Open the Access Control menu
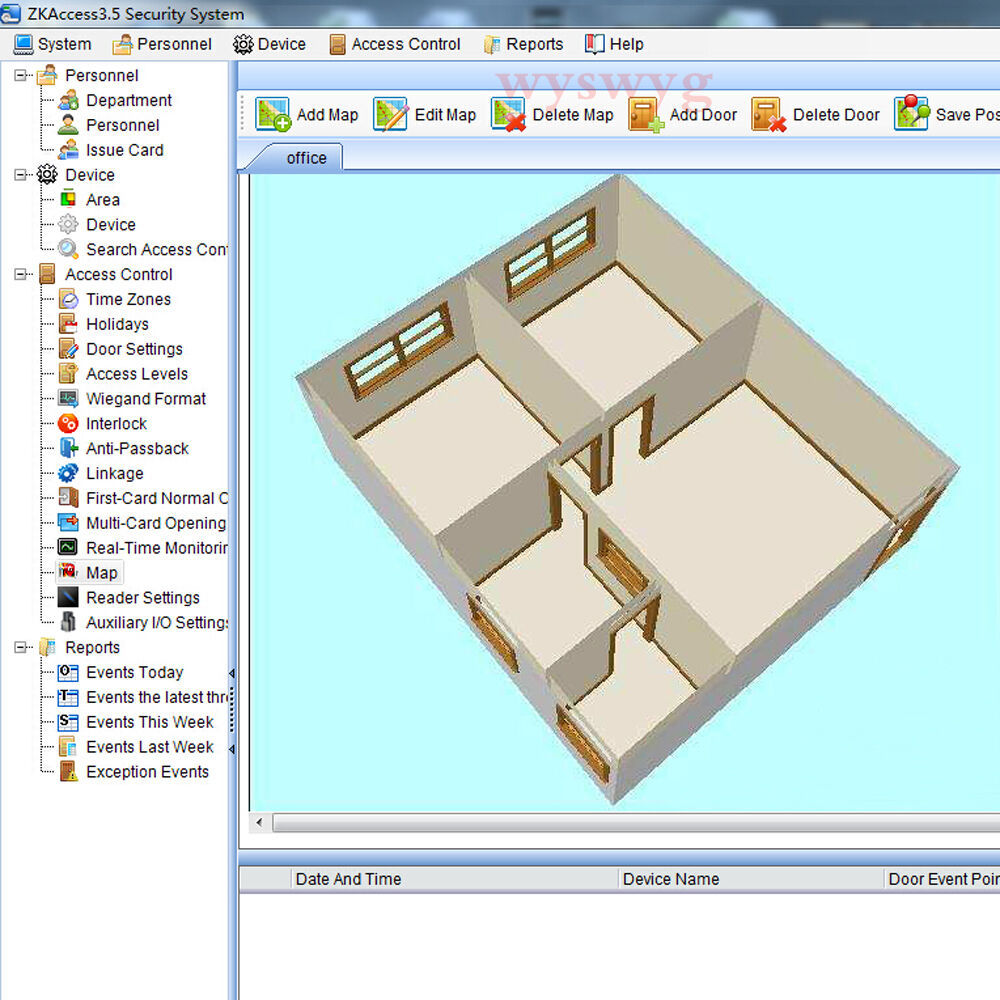 click(395, 44)
